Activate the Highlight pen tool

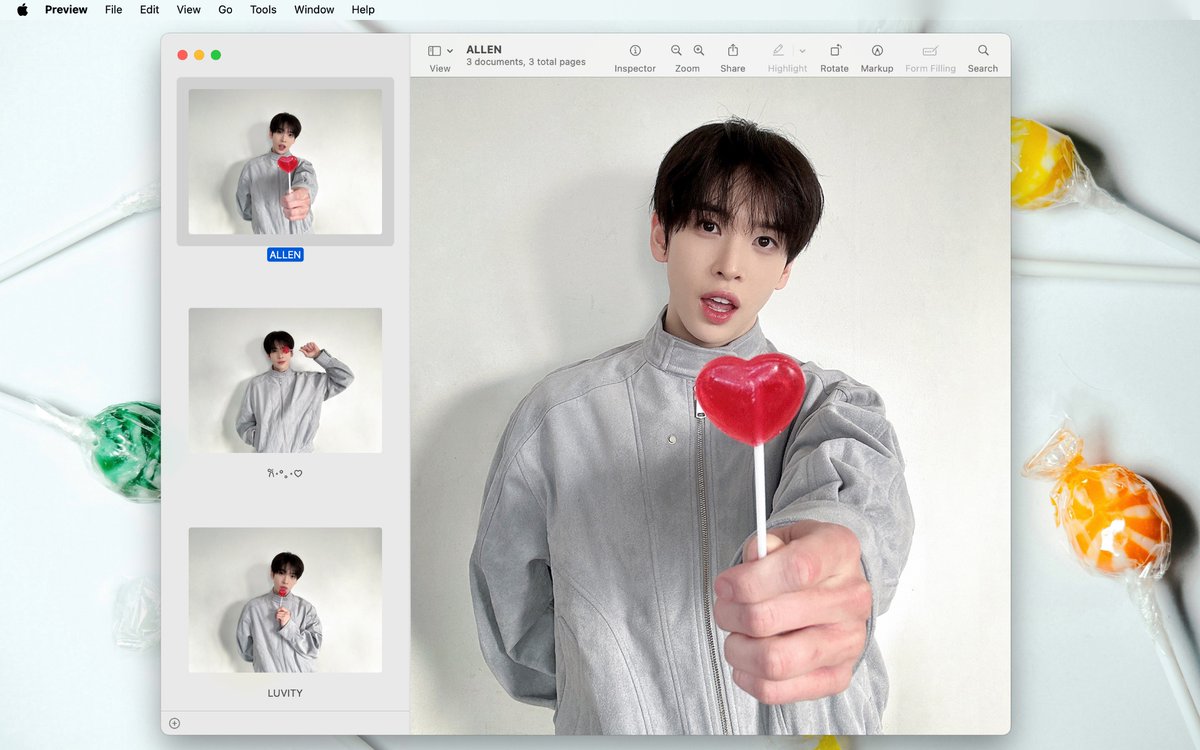tap(778, 50)
